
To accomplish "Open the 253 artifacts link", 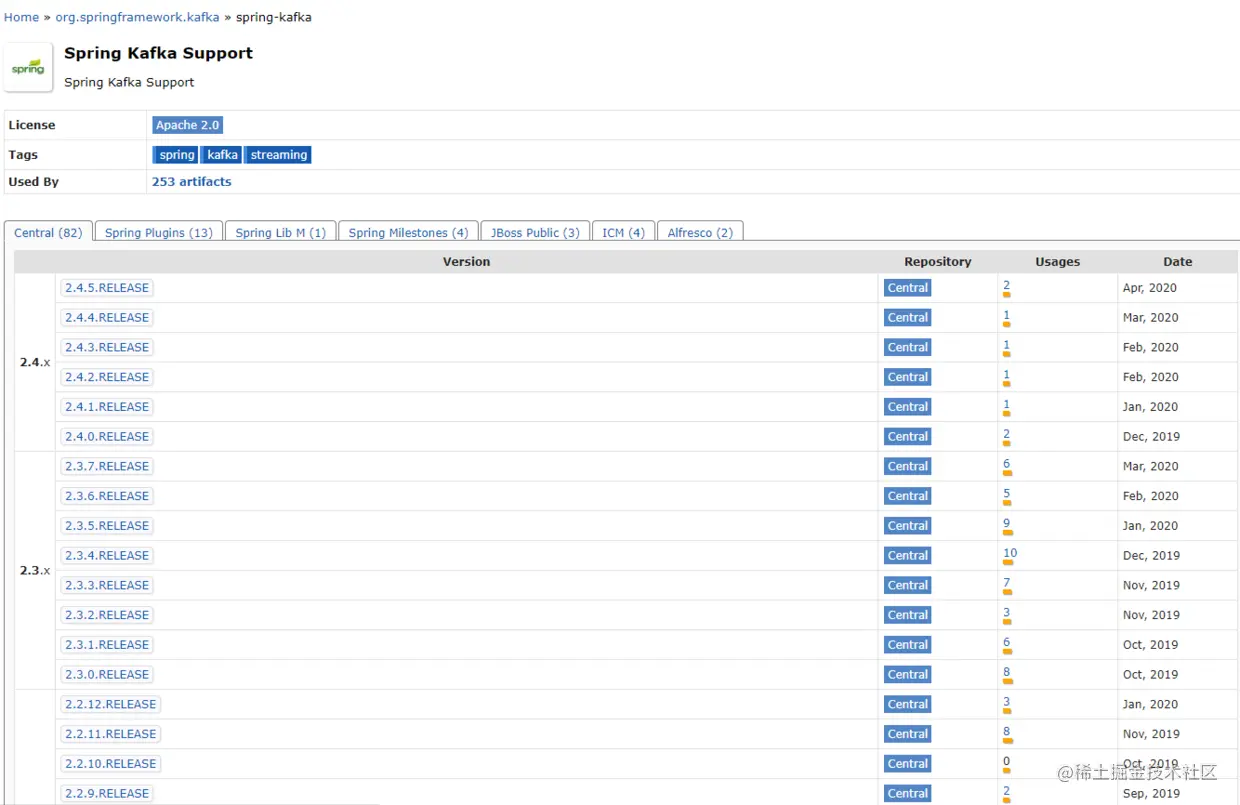I will tap(191, 182).
